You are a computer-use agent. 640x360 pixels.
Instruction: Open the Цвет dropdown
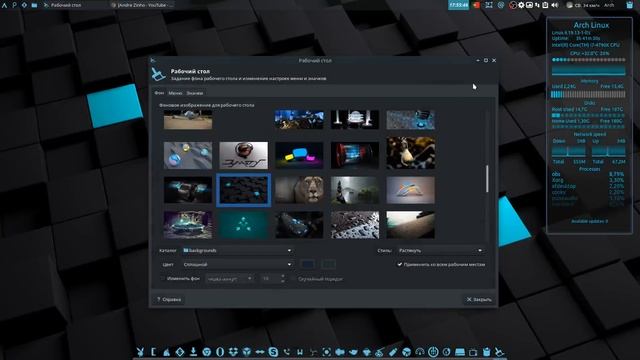[237, 264]
